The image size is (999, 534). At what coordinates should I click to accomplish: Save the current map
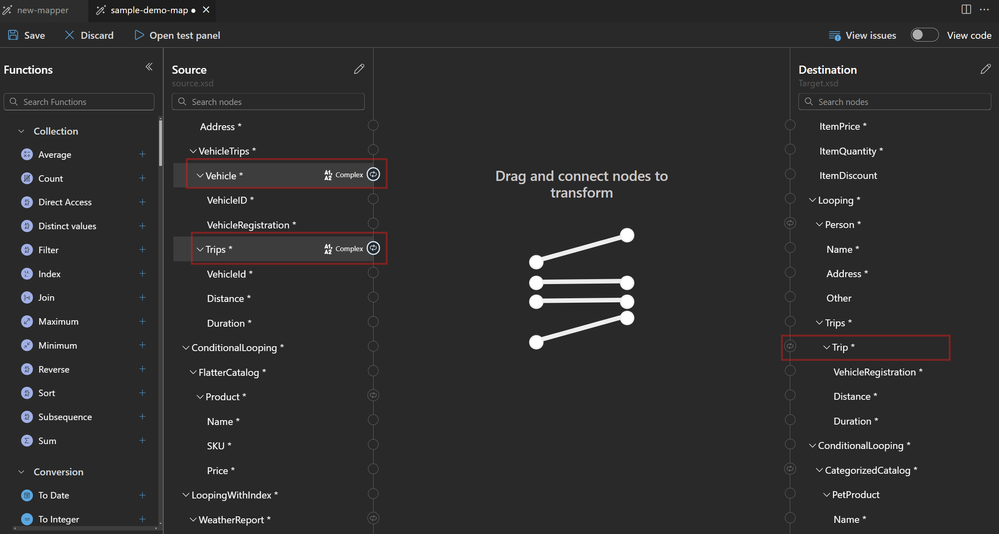pyautogui.click(x=26, y=35)
